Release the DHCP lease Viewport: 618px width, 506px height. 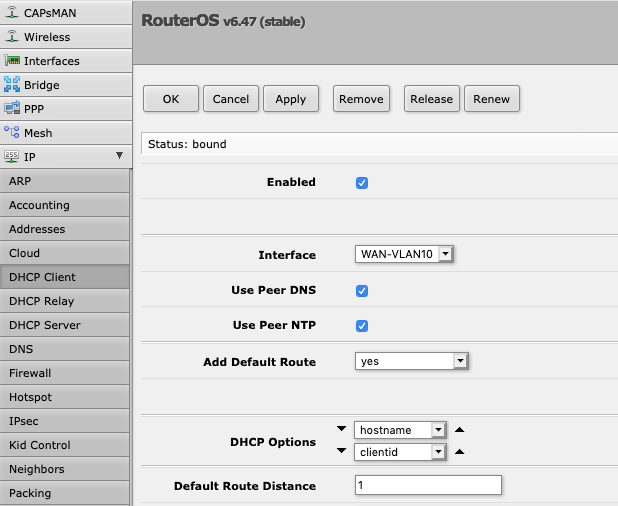point(432,99)
